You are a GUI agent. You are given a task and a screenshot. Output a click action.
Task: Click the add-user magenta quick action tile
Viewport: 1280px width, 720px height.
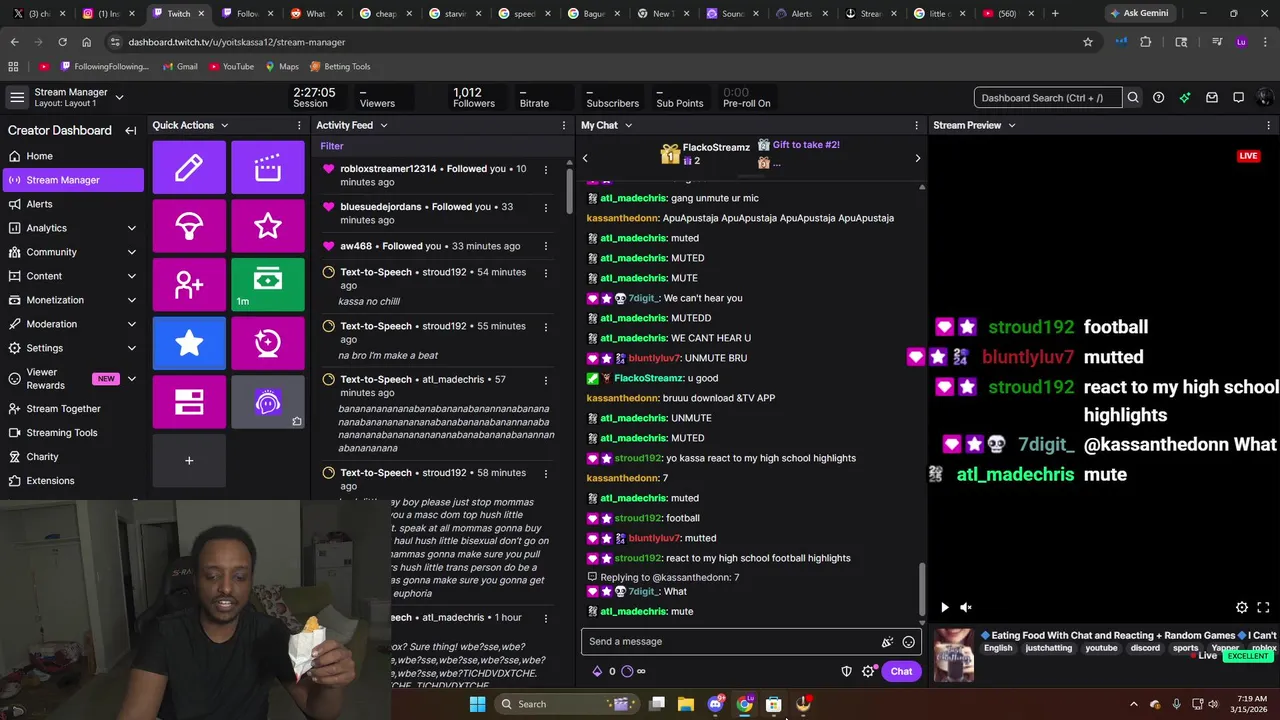pos(189,284)
